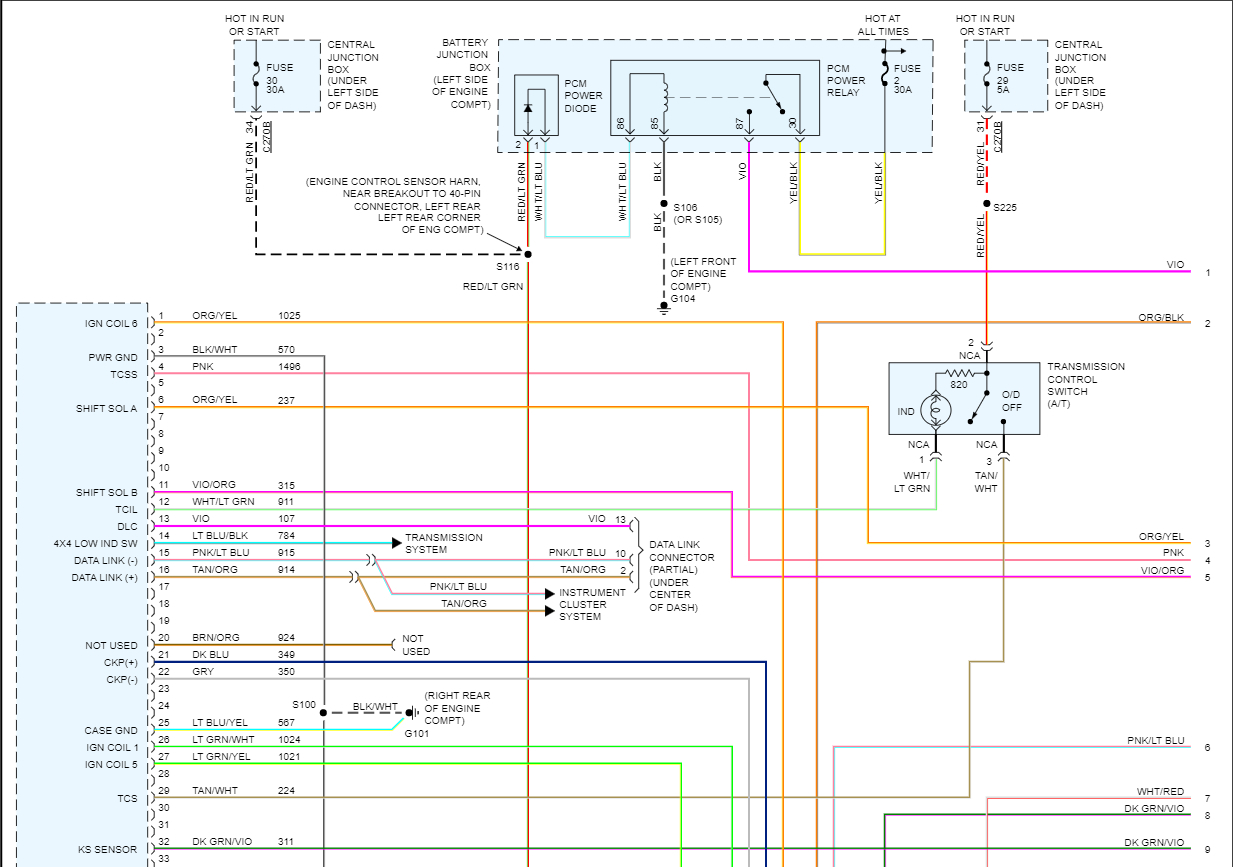This screenshot has width=1233, height=867.
Task: Select the Fuse 30 30A symbol
Action: coord(255,78)
